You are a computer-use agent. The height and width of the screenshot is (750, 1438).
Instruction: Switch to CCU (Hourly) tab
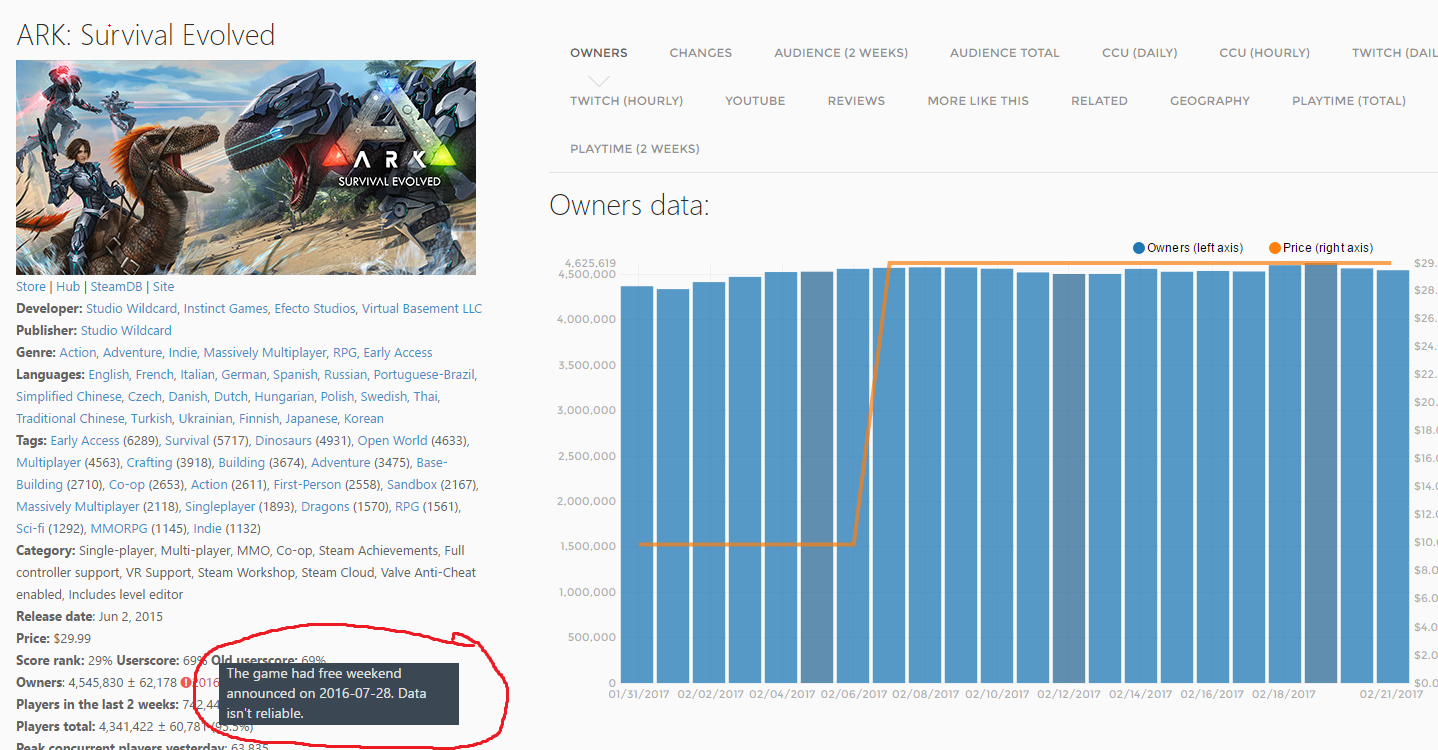tap(1264, 53)
